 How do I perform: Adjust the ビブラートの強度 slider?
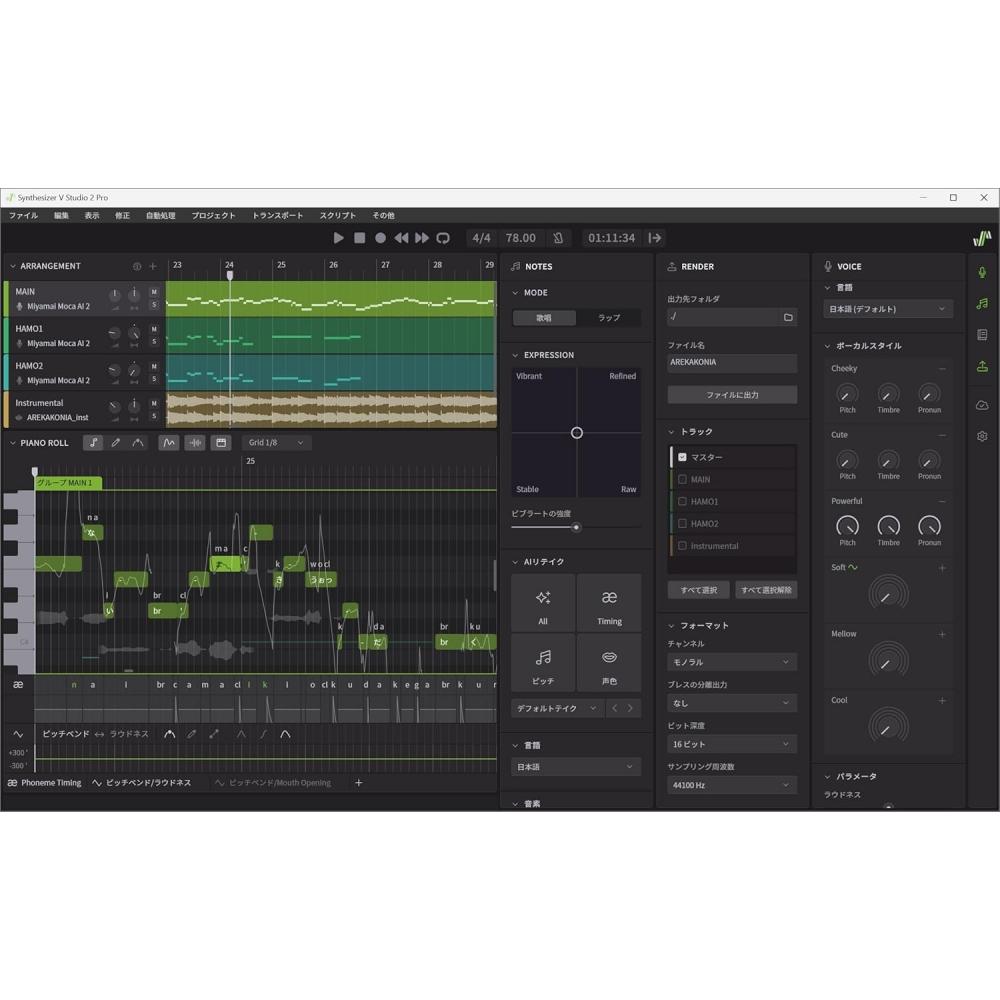[x=575, y=527]
